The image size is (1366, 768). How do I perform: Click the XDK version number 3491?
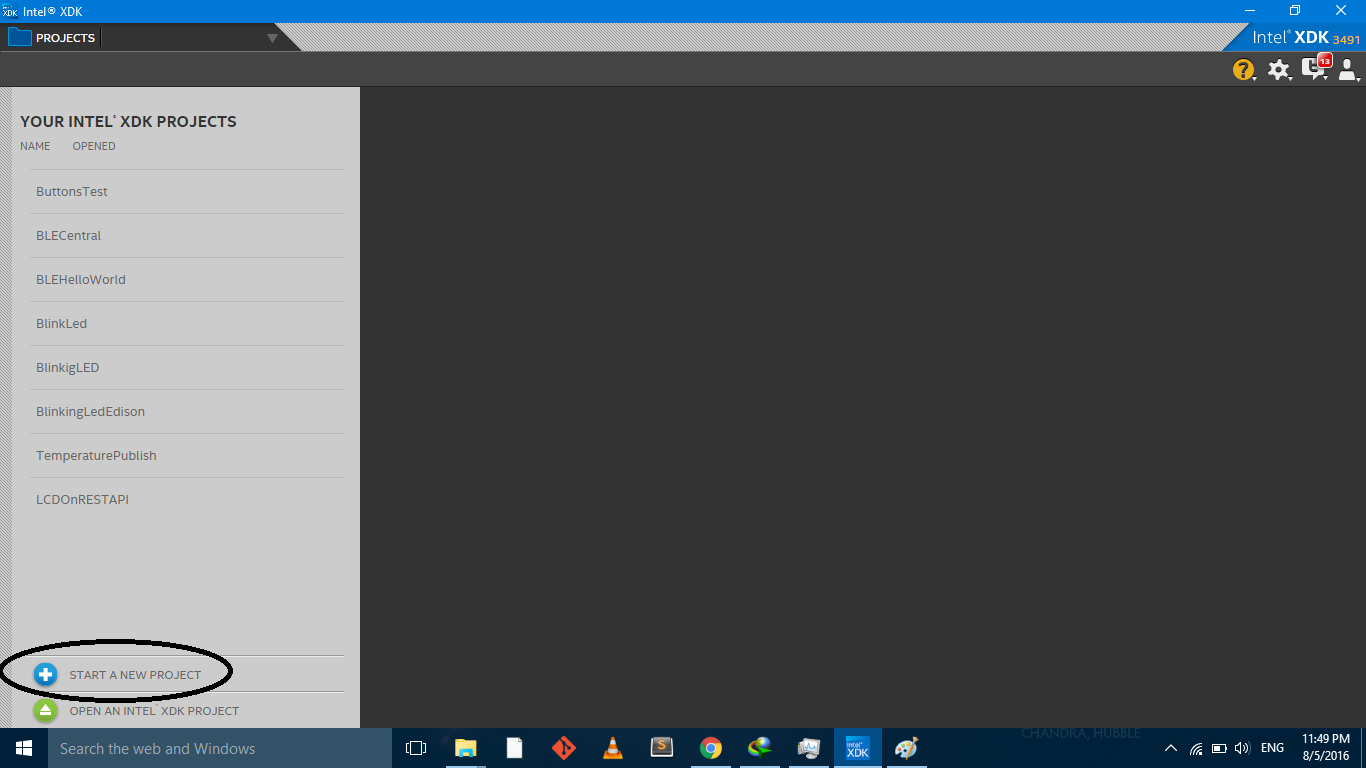click(x=1347, y=40)
